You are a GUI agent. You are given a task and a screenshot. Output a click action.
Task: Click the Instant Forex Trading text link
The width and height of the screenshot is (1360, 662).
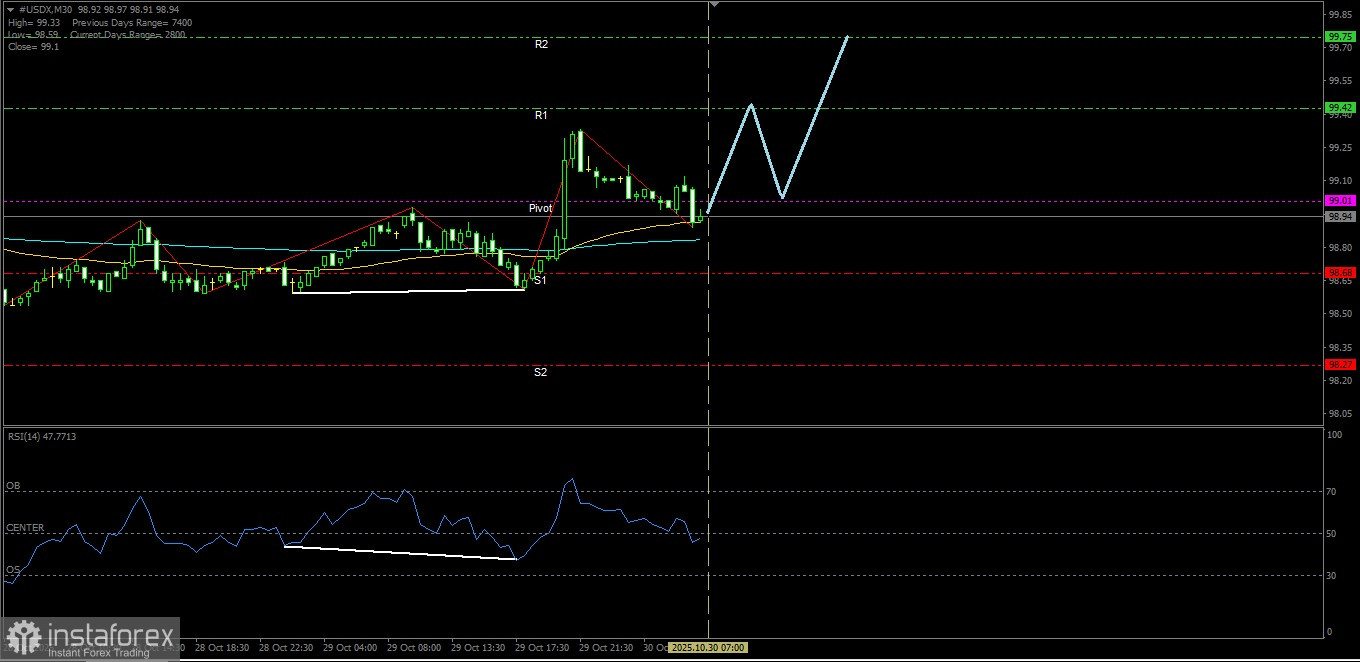click(x=97, y=651)
